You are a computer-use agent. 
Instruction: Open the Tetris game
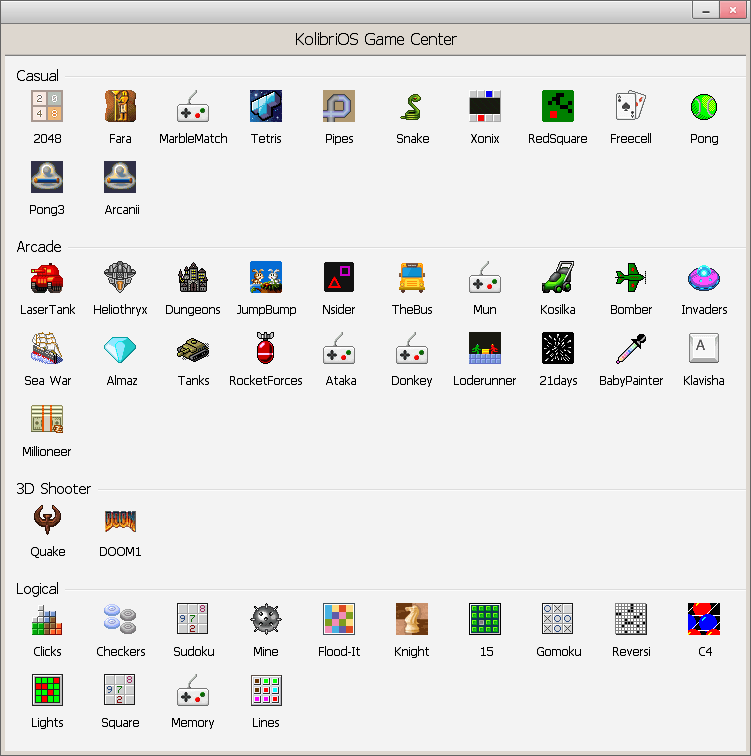tap(266, 106)
